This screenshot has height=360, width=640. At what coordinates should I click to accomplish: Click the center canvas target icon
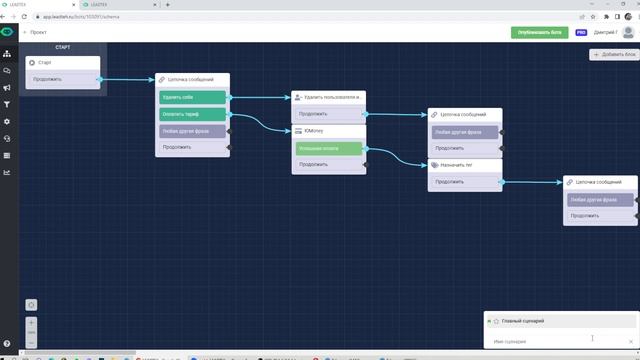(31, 305)
